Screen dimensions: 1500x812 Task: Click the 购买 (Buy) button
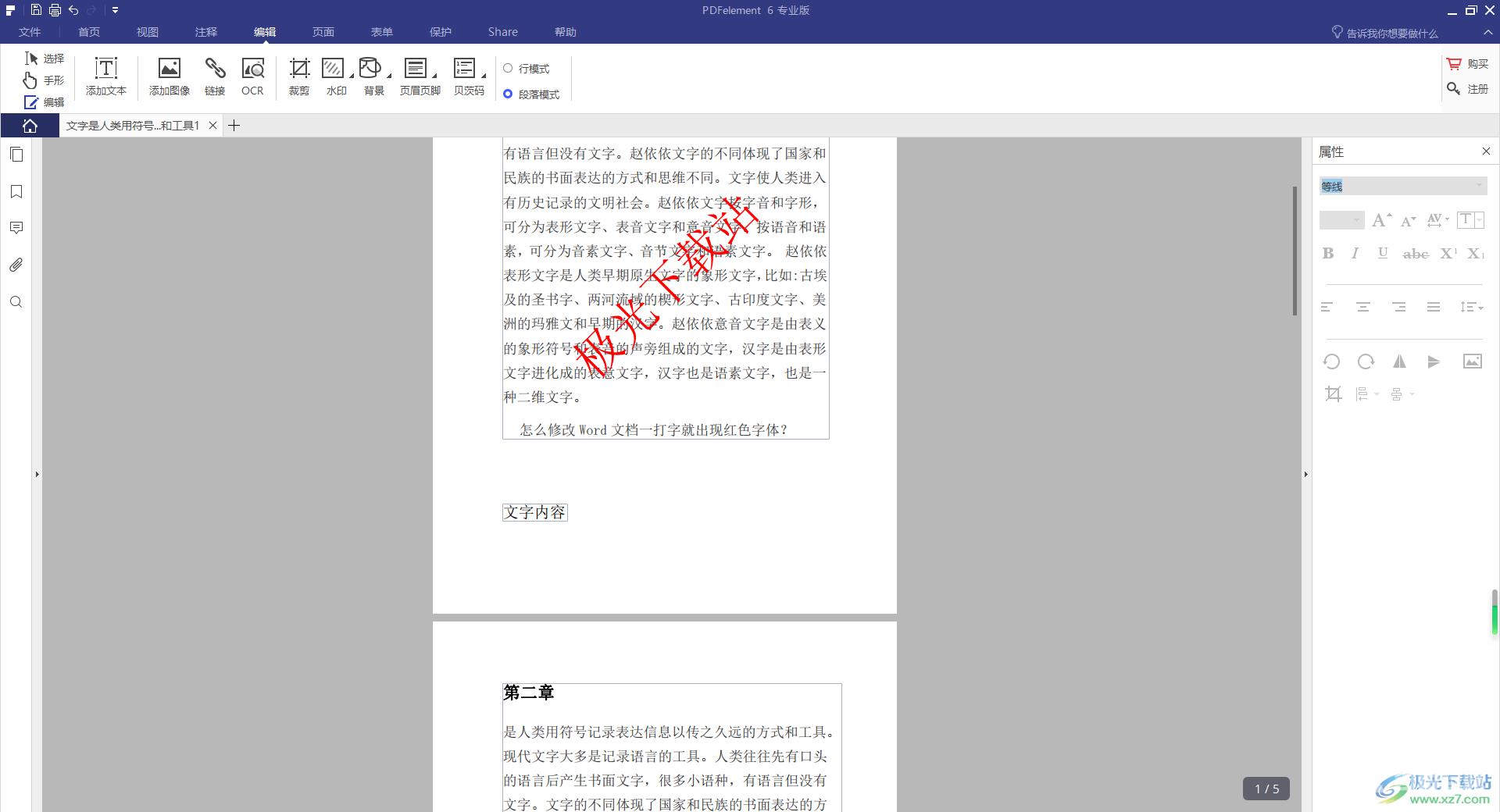(1468, 64)
